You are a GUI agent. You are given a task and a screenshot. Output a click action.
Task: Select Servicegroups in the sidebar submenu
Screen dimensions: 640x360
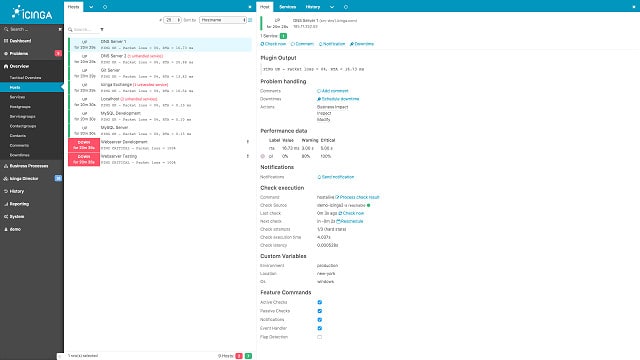click(x=22, y=116)
